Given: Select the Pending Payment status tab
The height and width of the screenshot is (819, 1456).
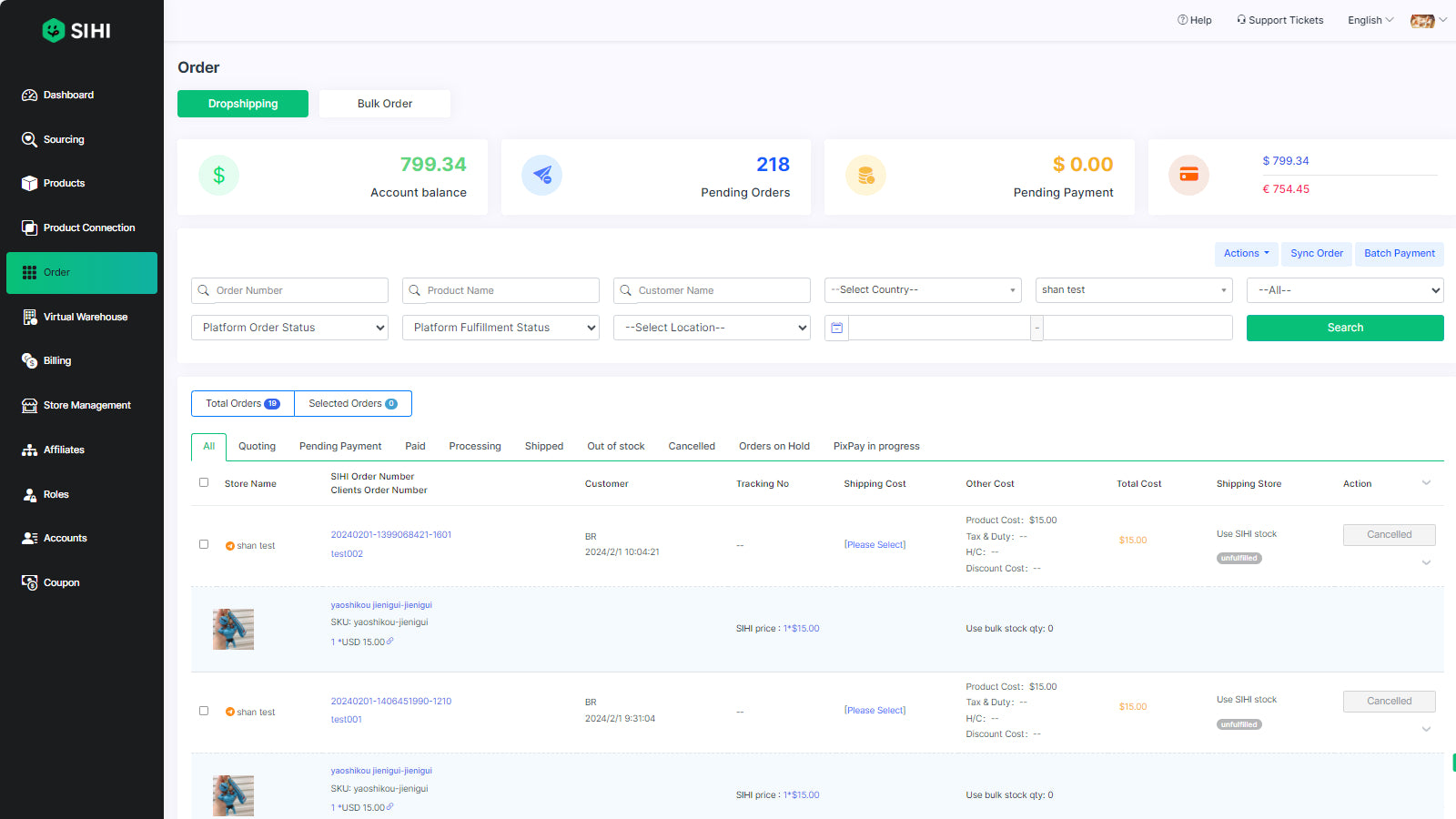Looking at the screenshot, I should (x=340, y=446).
